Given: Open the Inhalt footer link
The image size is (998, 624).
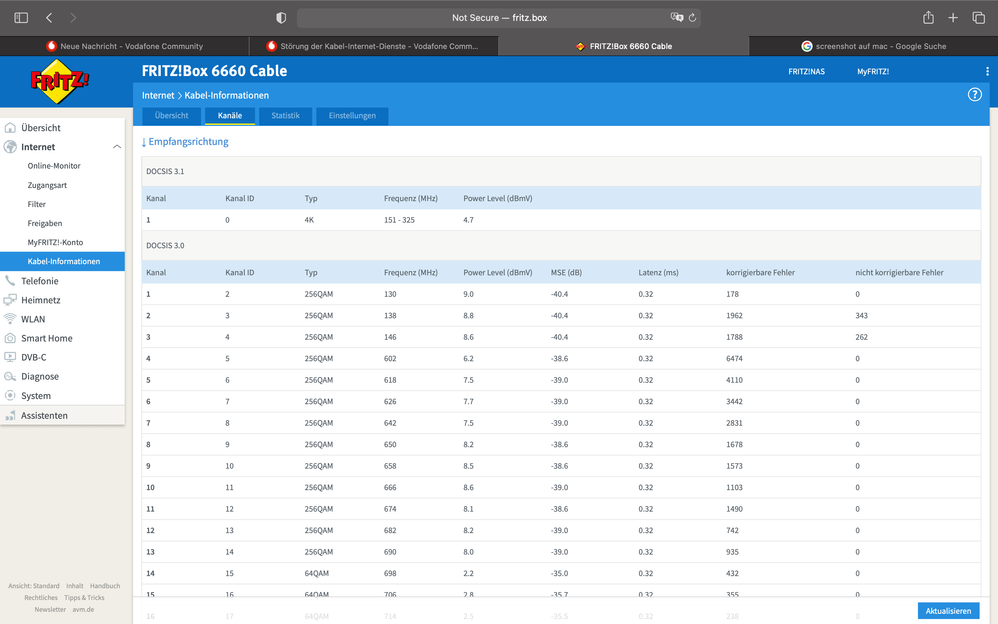Looking at the screenshot, I should tap(74, 586).
